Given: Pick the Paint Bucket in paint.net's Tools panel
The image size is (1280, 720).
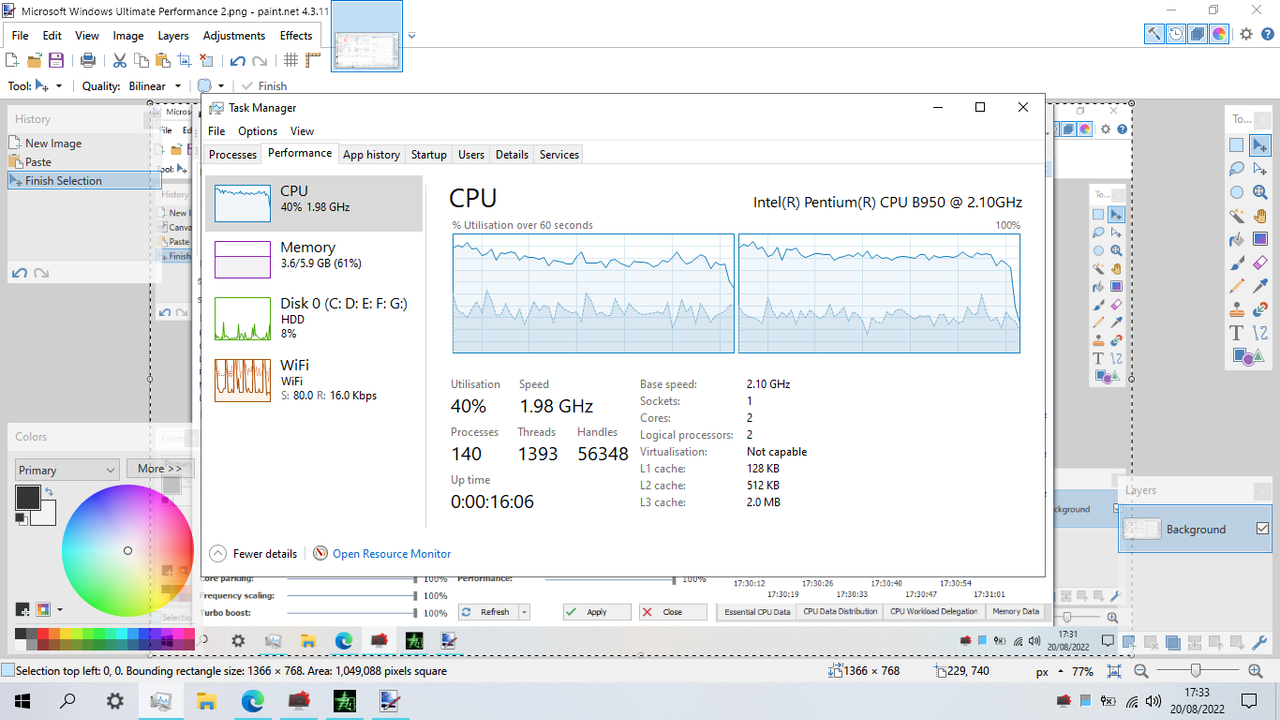Looking at the screenshot, I should click(1237, 239).
